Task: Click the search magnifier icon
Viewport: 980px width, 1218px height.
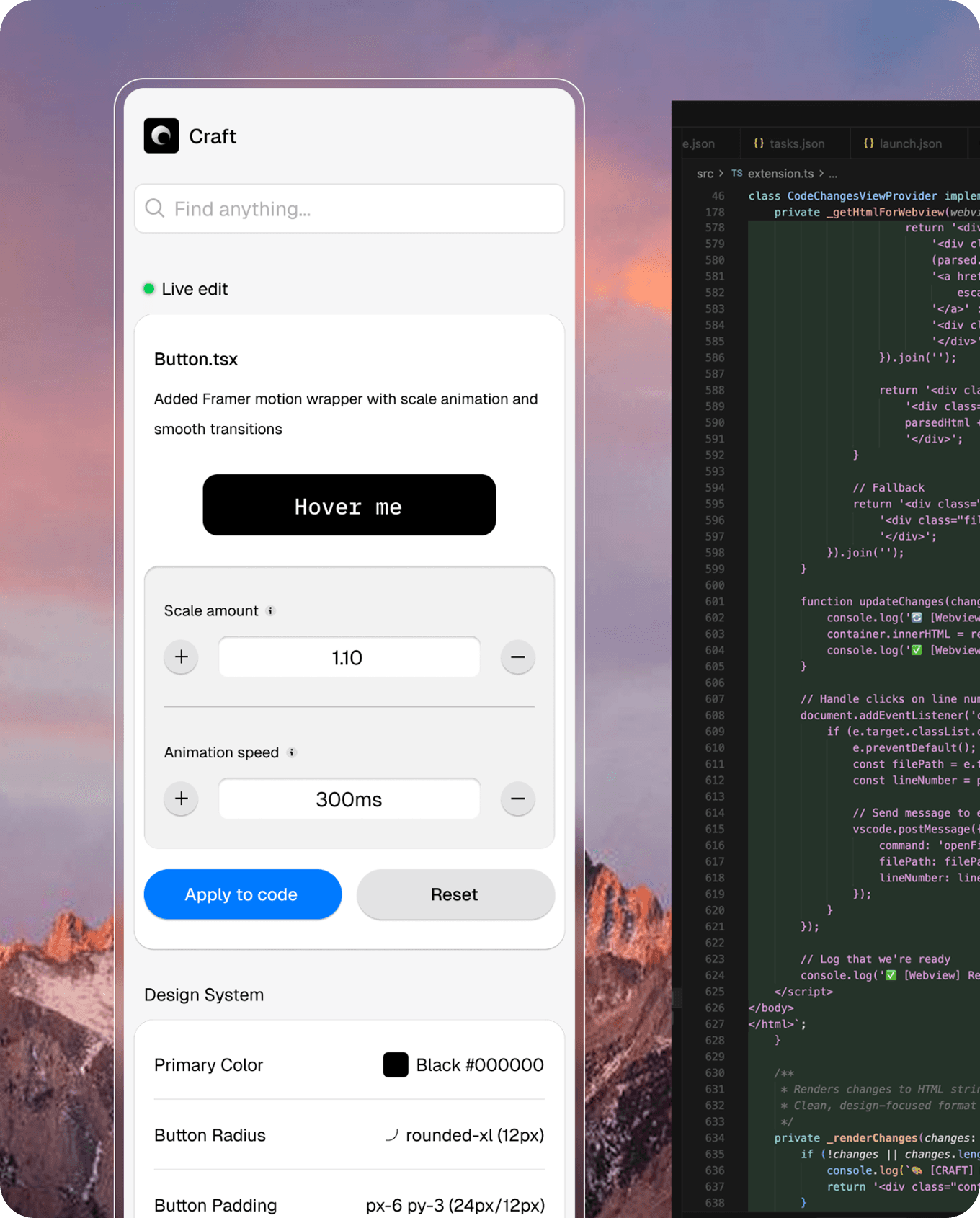Action: tap(155, 209)
